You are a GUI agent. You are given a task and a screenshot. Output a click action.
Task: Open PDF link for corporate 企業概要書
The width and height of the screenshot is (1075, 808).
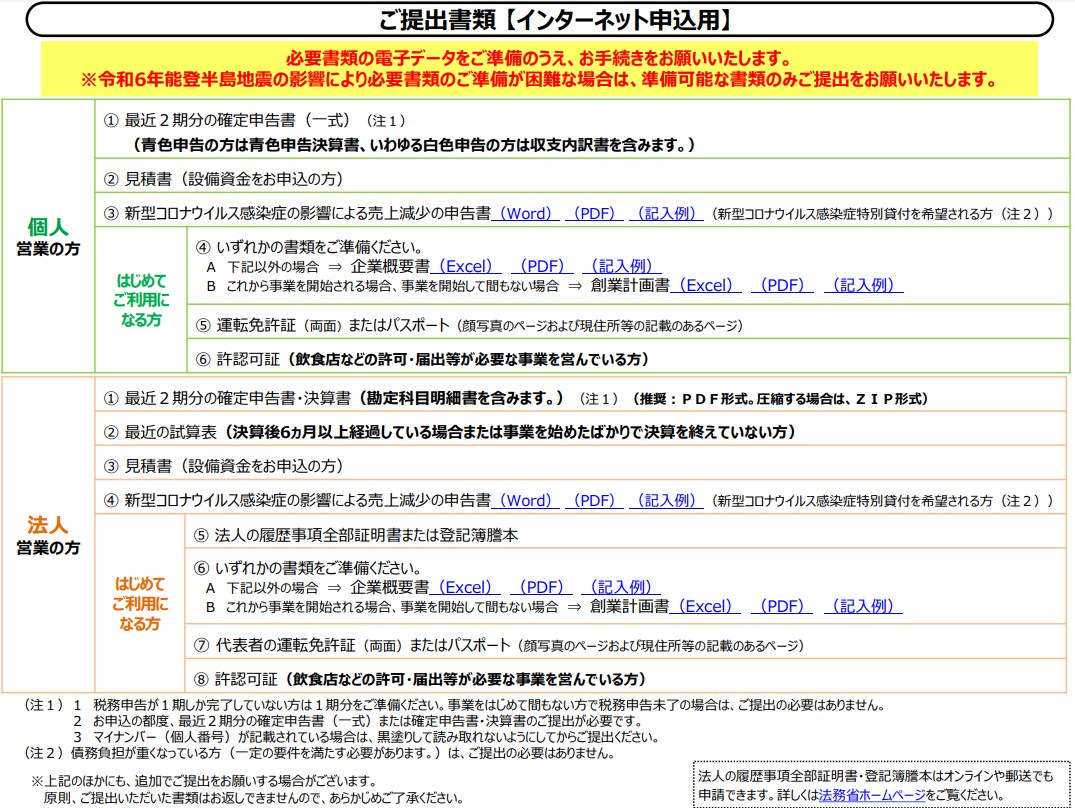[541, 587]
